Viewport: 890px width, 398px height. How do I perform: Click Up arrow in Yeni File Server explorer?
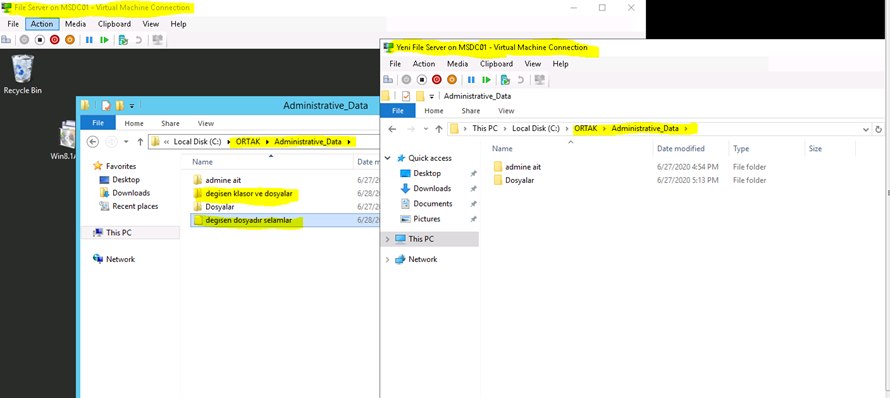(438, 129)
